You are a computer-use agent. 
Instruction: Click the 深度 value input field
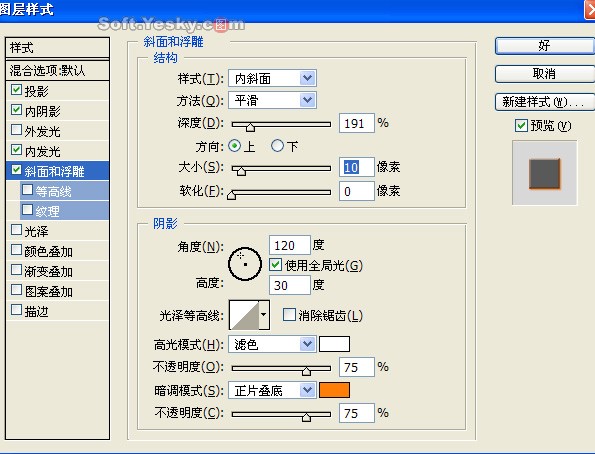357,123
